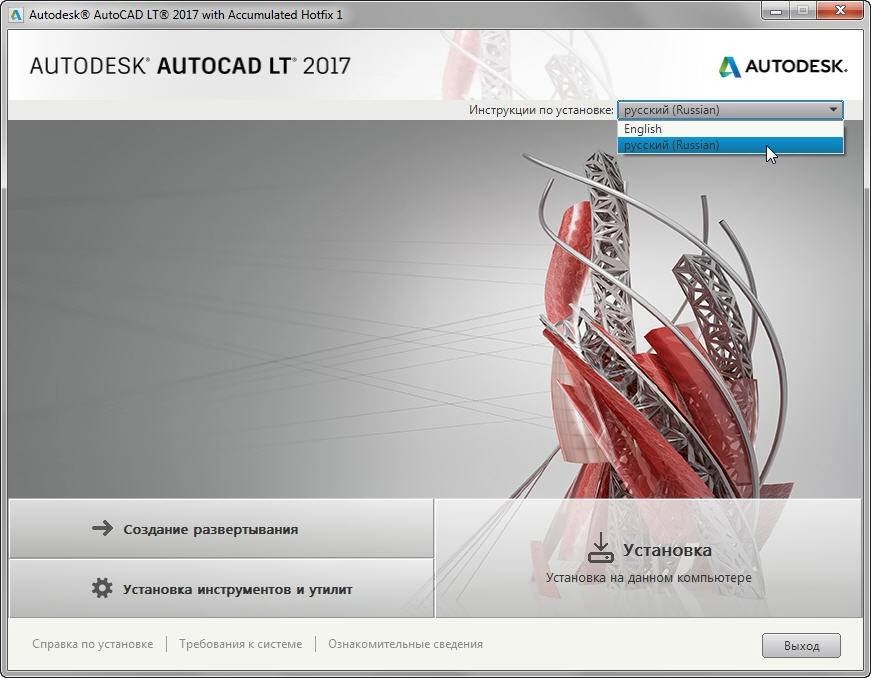871x678 pixels.
Task: Click the arrow icon beside Создание развертывания
Action: tap(102, 528)
